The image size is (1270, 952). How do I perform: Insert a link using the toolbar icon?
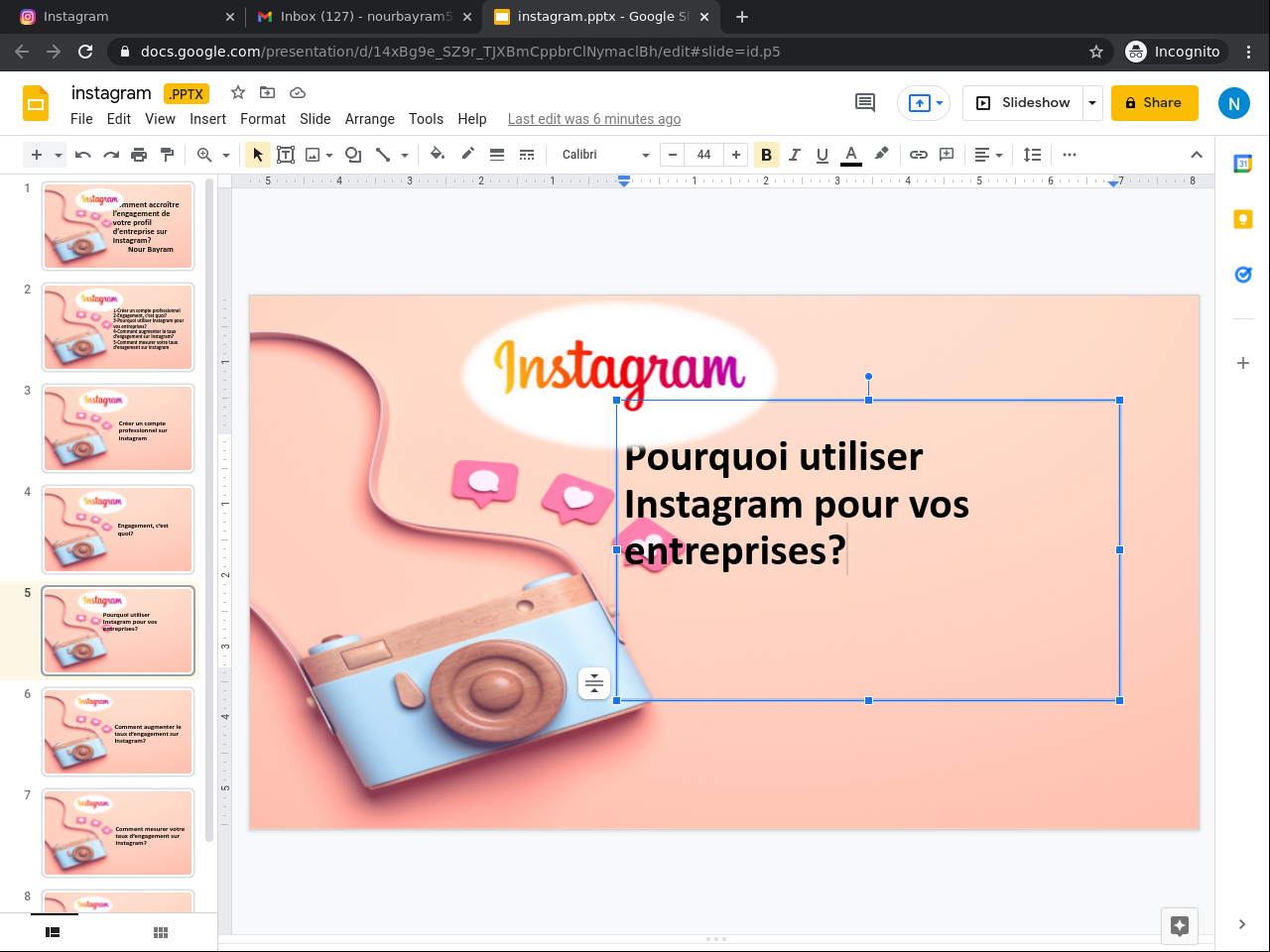pos(919,155)
